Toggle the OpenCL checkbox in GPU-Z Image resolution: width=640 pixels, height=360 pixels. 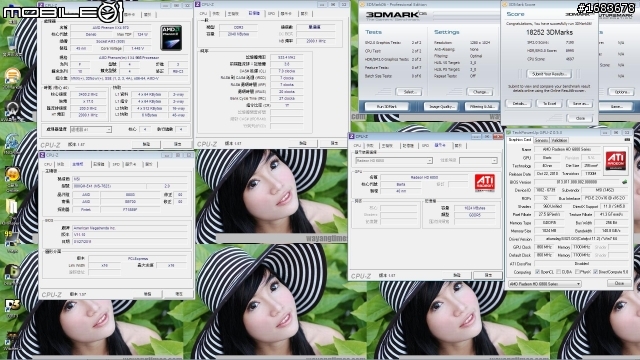[538, 272]
